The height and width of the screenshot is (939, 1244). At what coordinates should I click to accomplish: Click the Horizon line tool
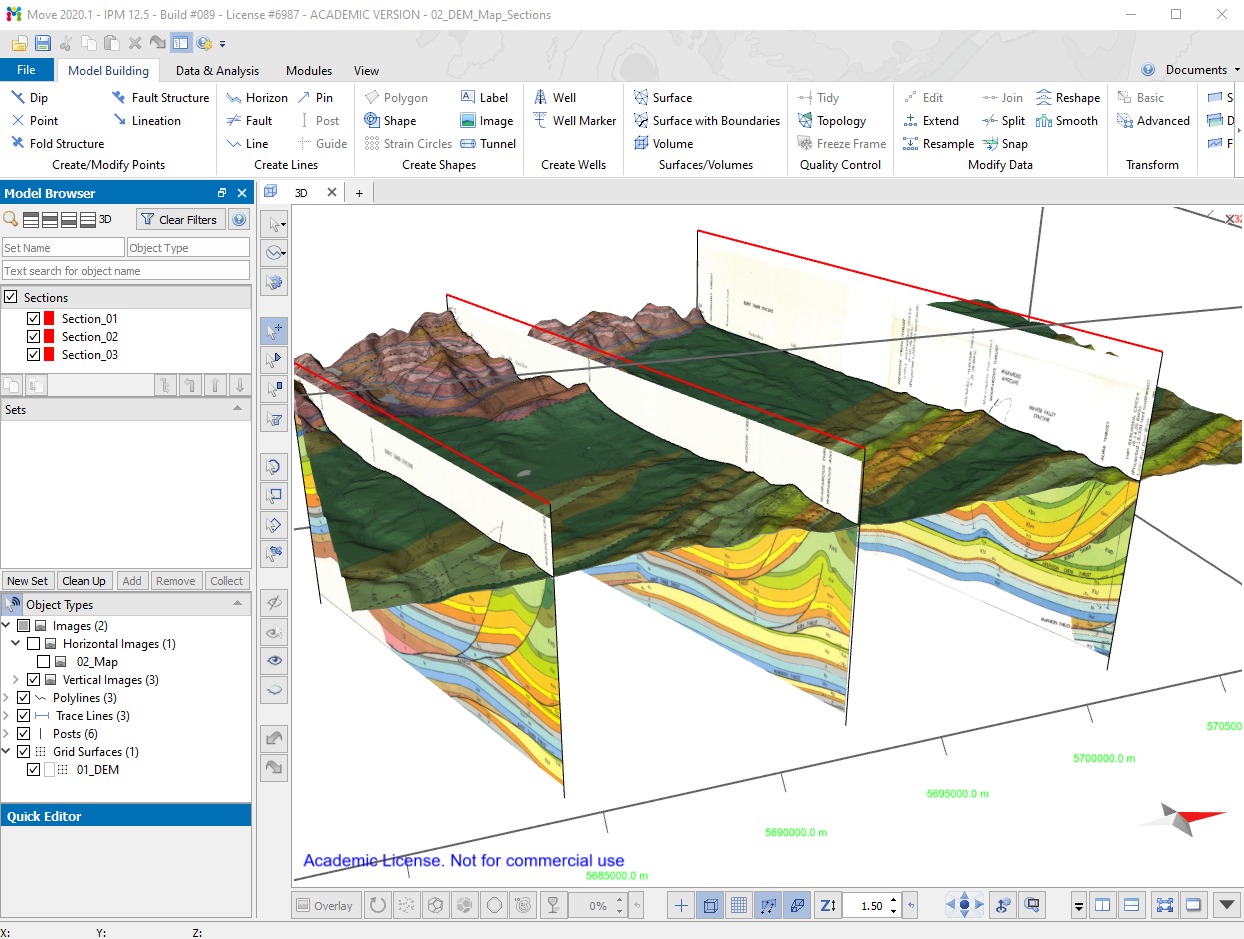coord(257,98)
